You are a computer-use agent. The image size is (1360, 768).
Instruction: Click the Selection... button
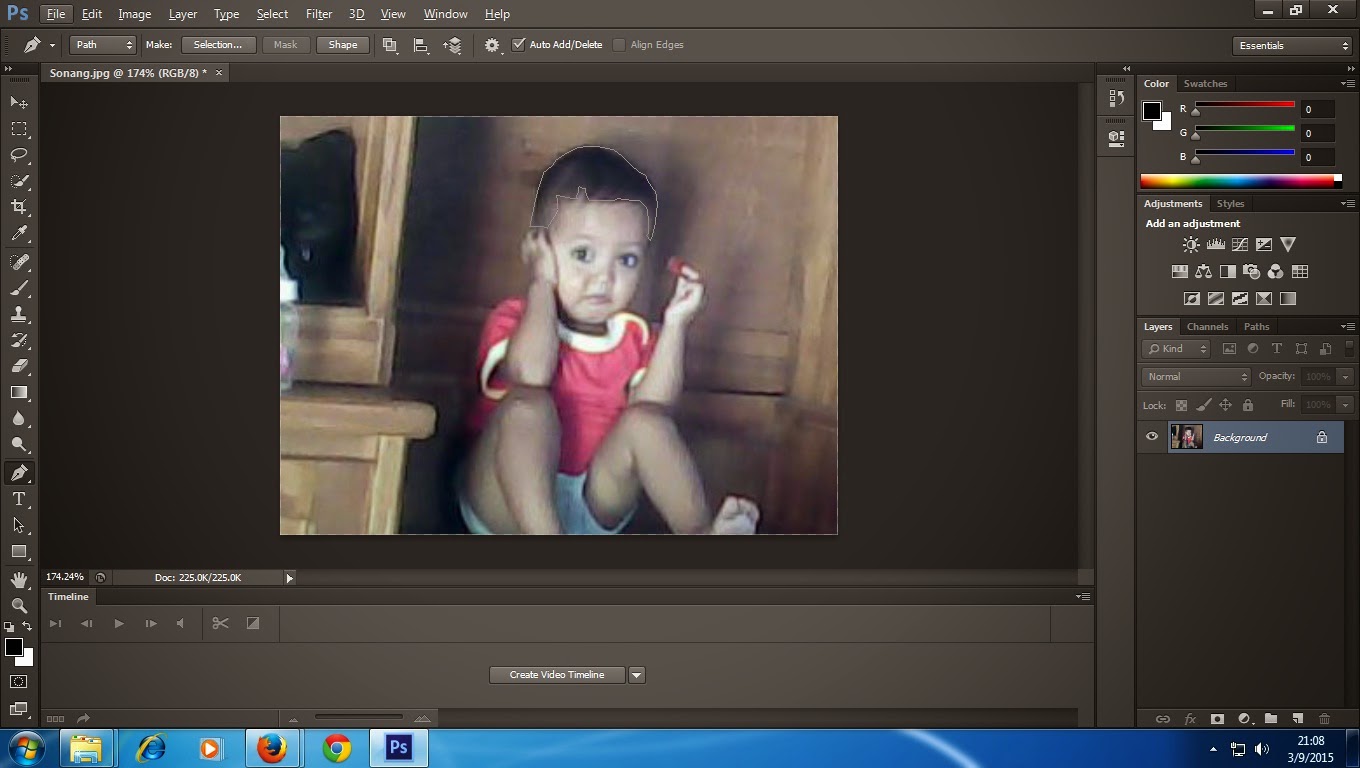[218, 45]
